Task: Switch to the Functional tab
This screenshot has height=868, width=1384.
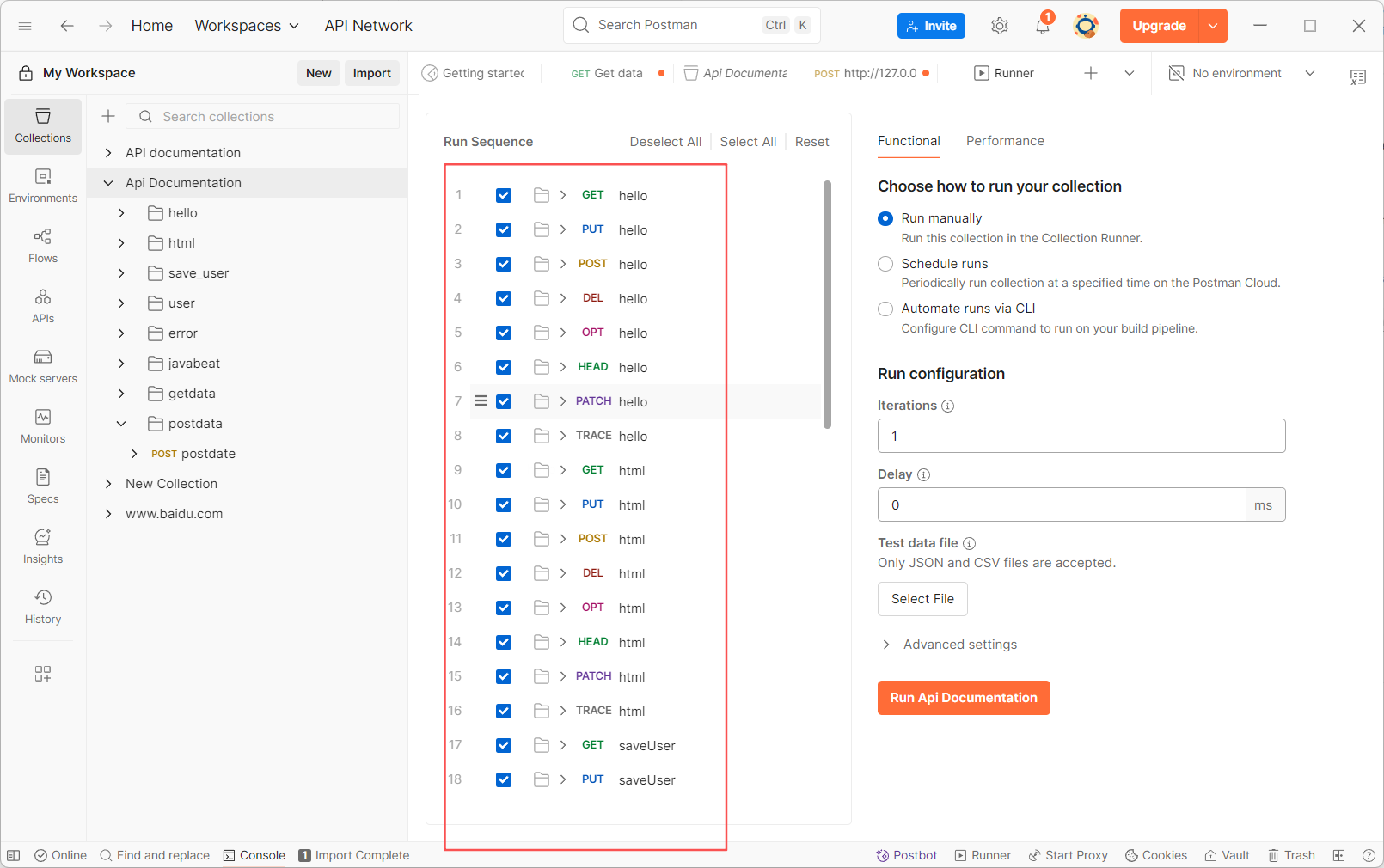Action: (x=909, y=141)
